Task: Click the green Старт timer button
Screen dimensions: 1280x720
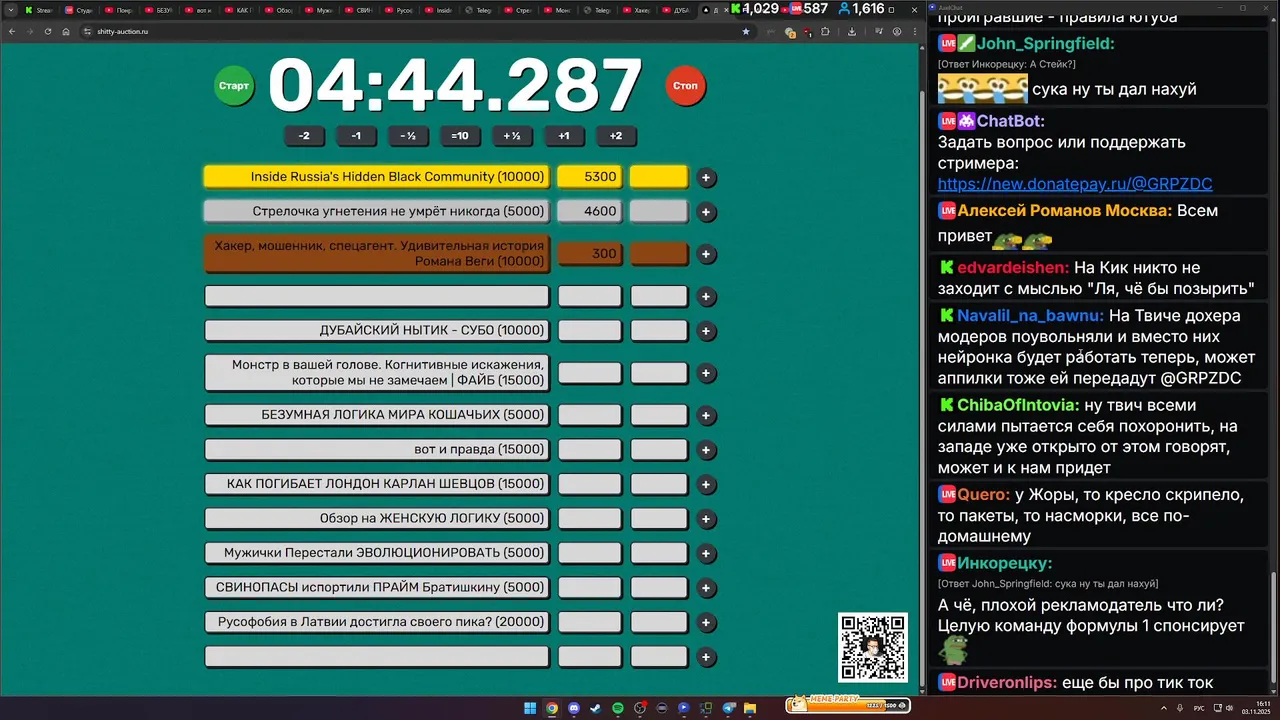Action: click(234, 86)
